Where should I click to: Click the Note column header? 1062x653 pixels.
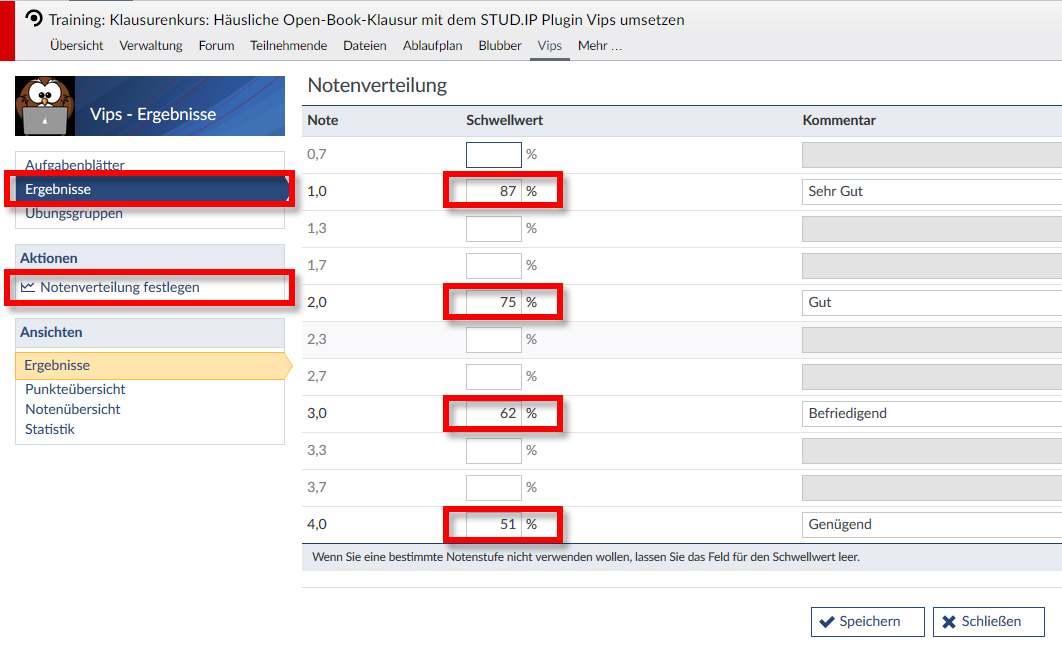(x=322, y=121)
